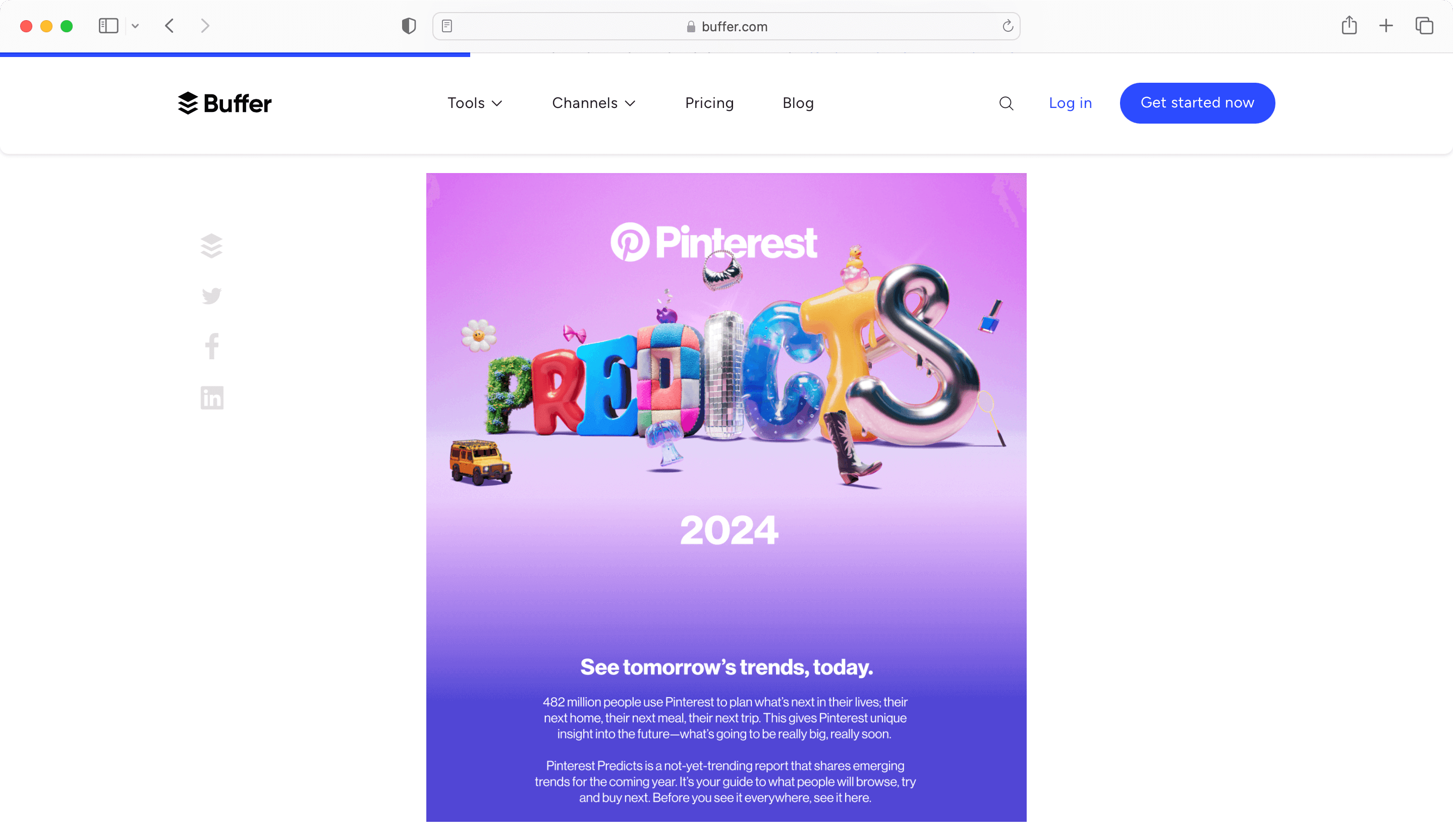Click the Pinterest Predicts 2024 image
The image size is (1453, 840).
pos(727,497)
